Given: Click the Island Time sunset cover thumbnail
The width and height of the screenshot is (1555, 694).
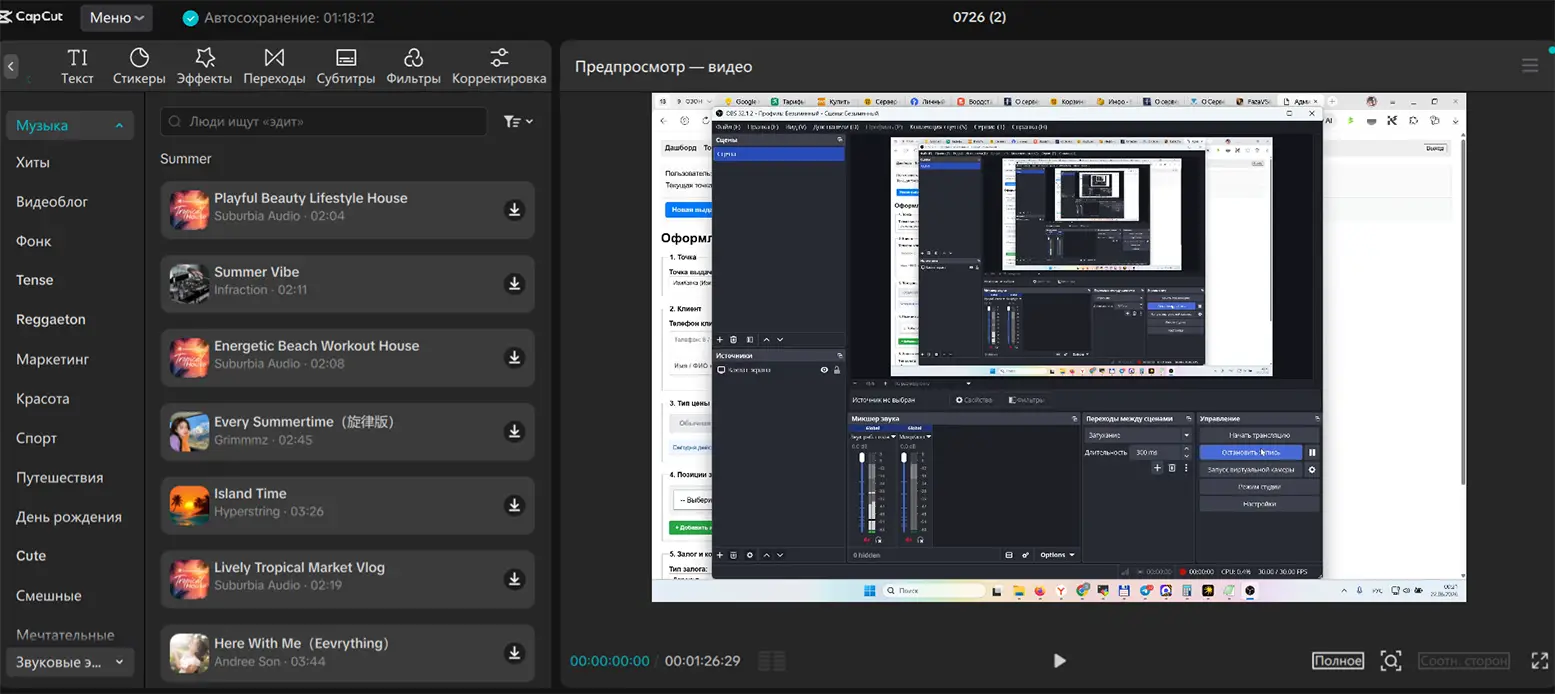Looking at the screenshot, I should (189, 506).
